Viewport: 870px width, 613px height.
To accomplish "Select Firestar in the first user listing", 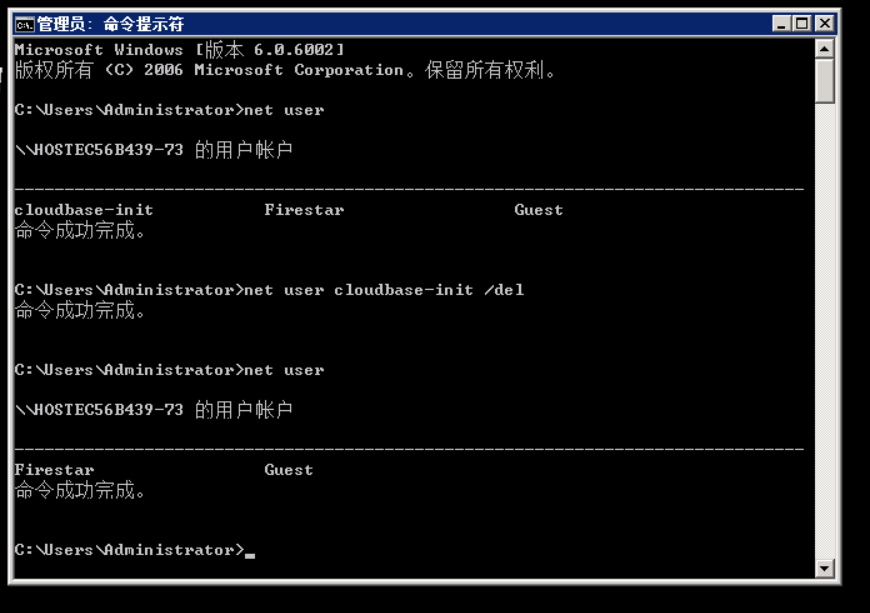I will (304, 210).
